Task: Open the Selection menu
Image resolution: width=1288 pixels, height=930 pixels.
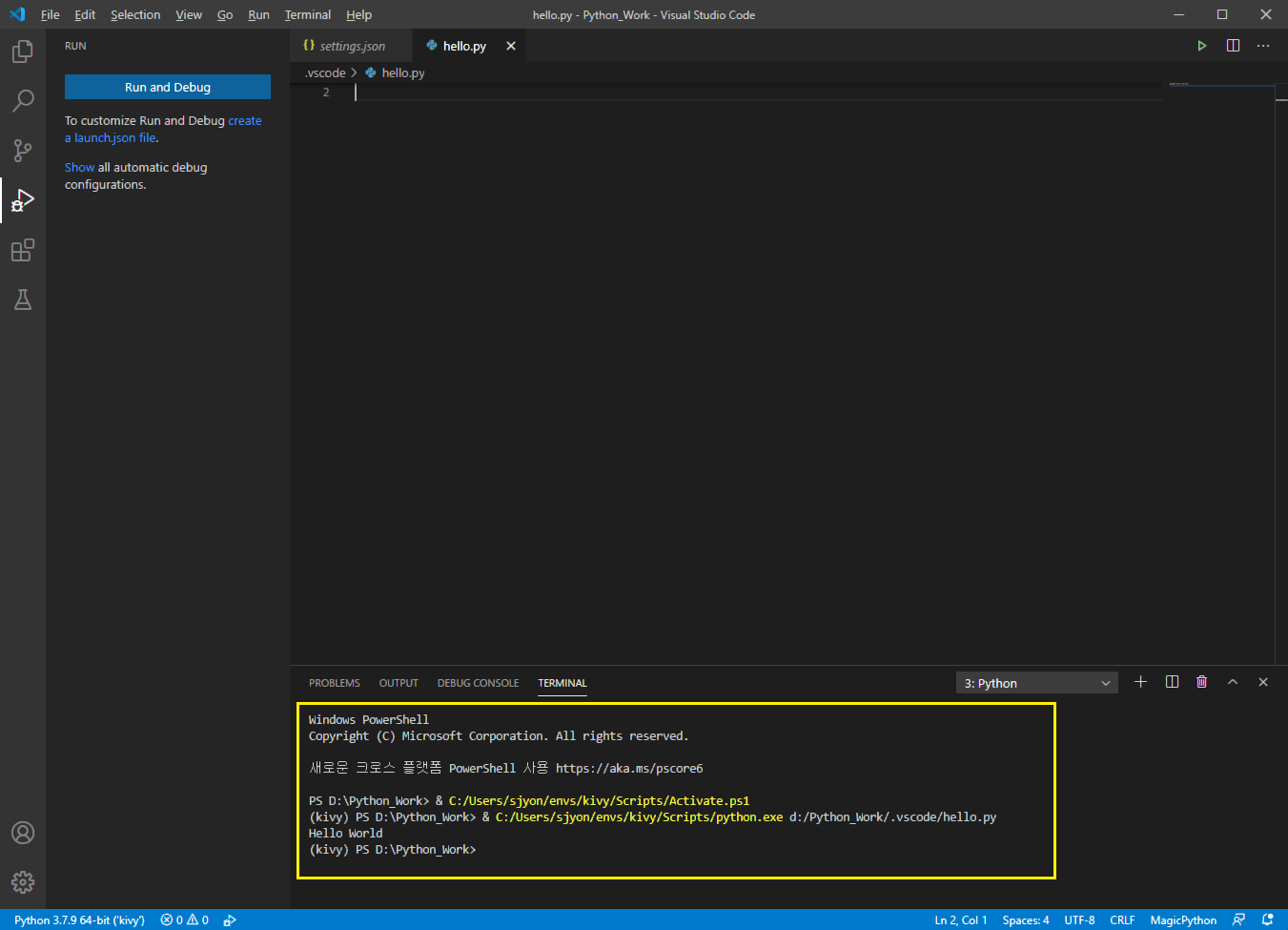Action: click(135, 14)
